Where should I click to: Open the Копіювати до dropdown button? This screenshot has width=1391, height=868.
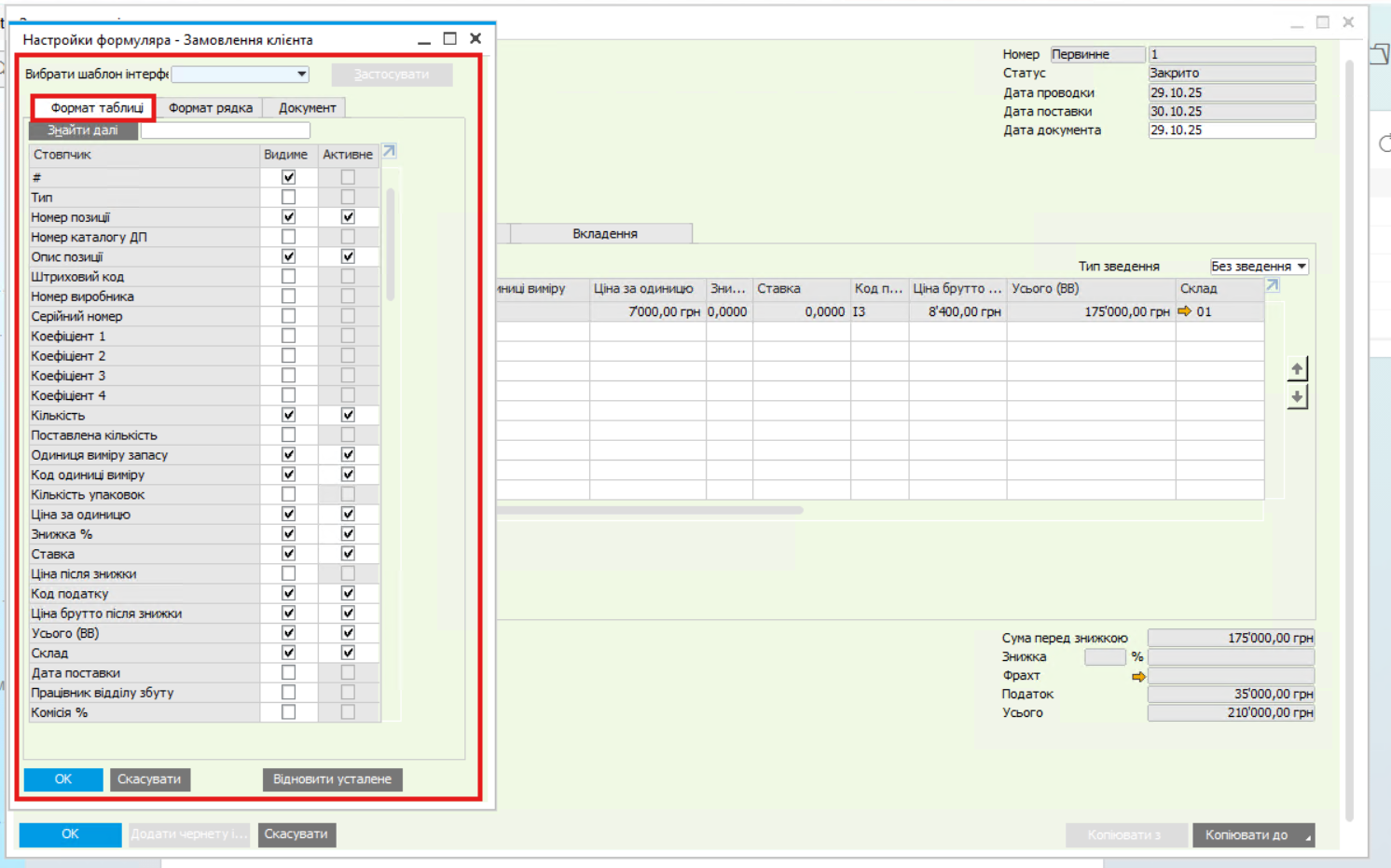point(1253,834)
